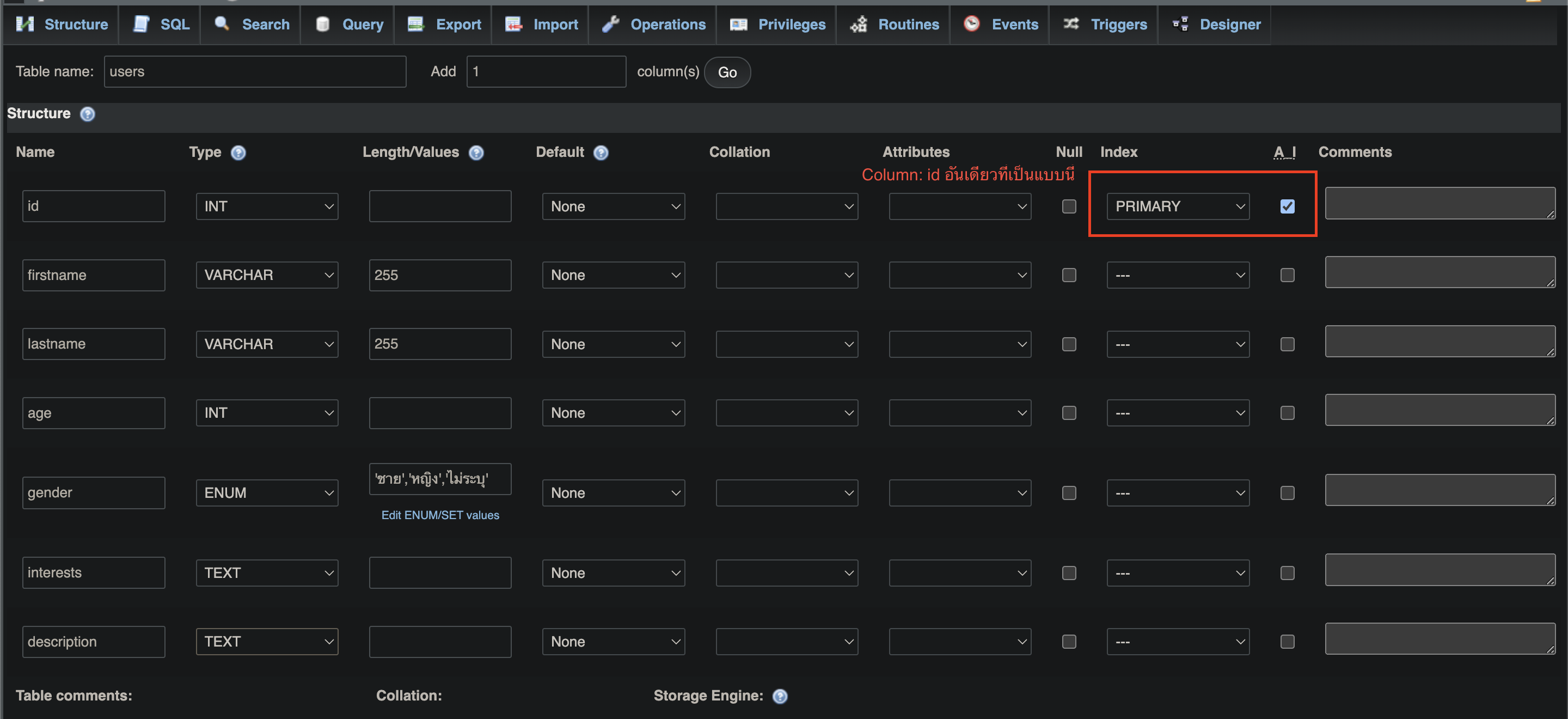Switch to the Privileges tab

[x=791, y=23]
